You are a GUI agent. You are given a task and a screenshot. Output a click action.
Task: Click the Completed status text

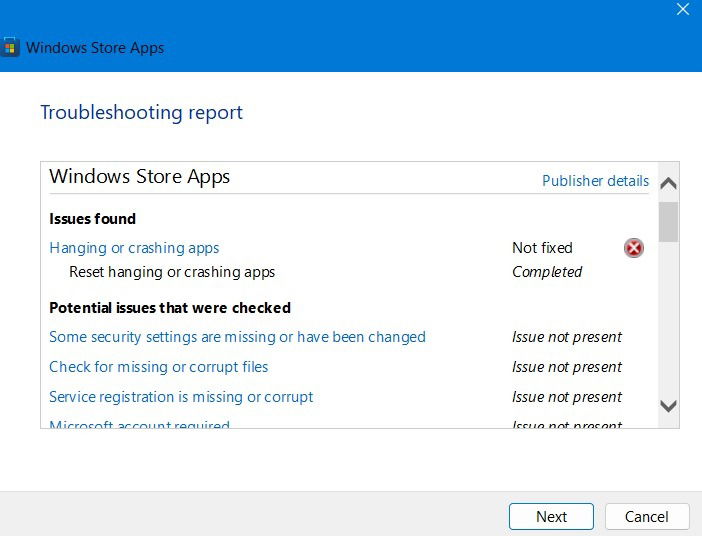coord(547,272)
